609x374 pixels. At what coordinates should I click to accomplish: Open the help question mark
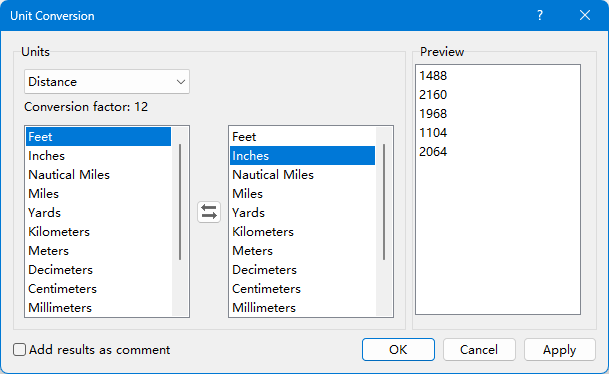pyautogui.click(x=540, y=16)
